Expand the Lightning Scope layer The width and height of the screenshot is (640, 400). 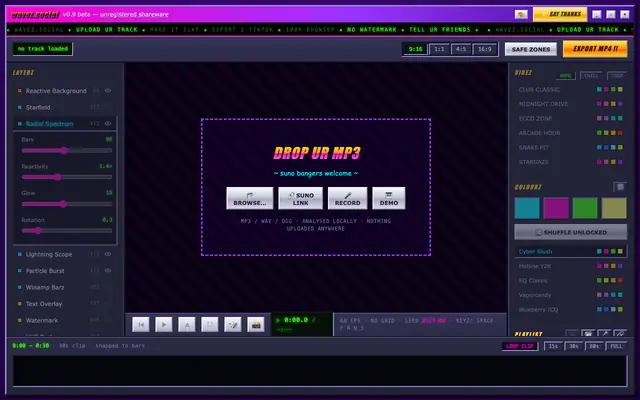65,254
